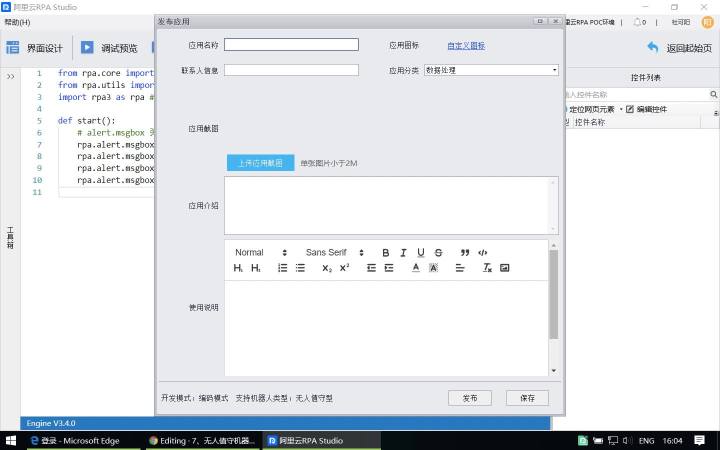The height and width of the screenshot is (450, 720).
Task: Click the Windows Start button
Action: (10, 441)
